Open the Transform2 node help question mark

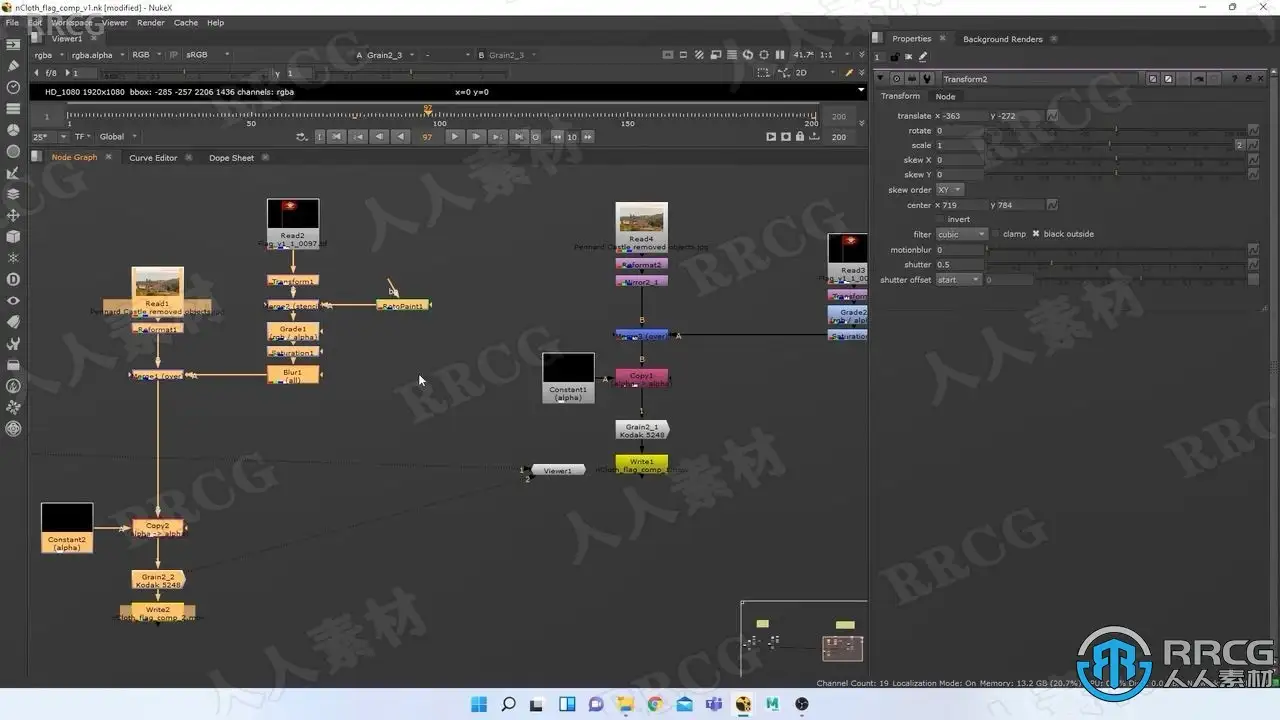pos(1235,79)
